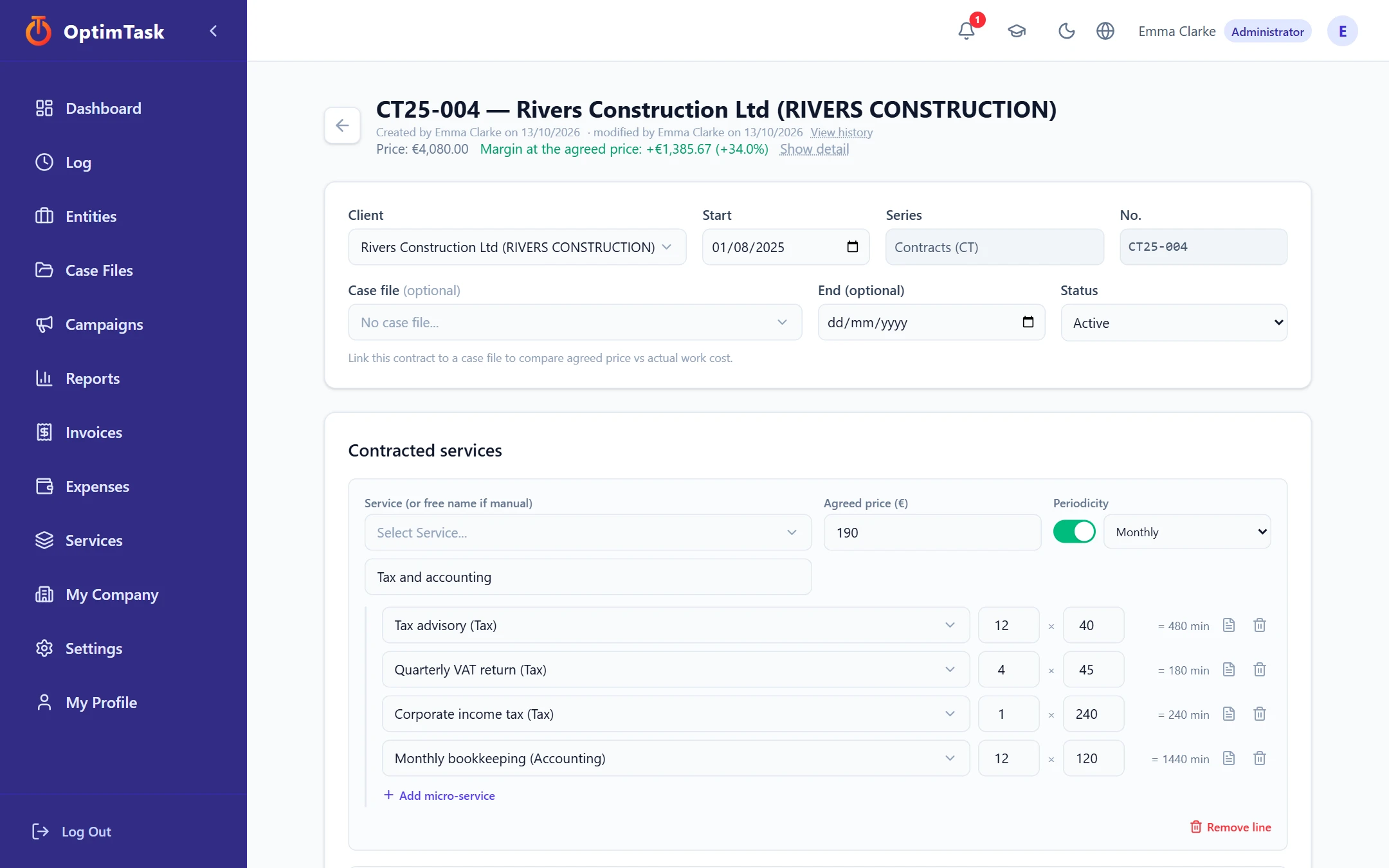Click the View history link
The image size is (1389, 868).
(841, 132)
